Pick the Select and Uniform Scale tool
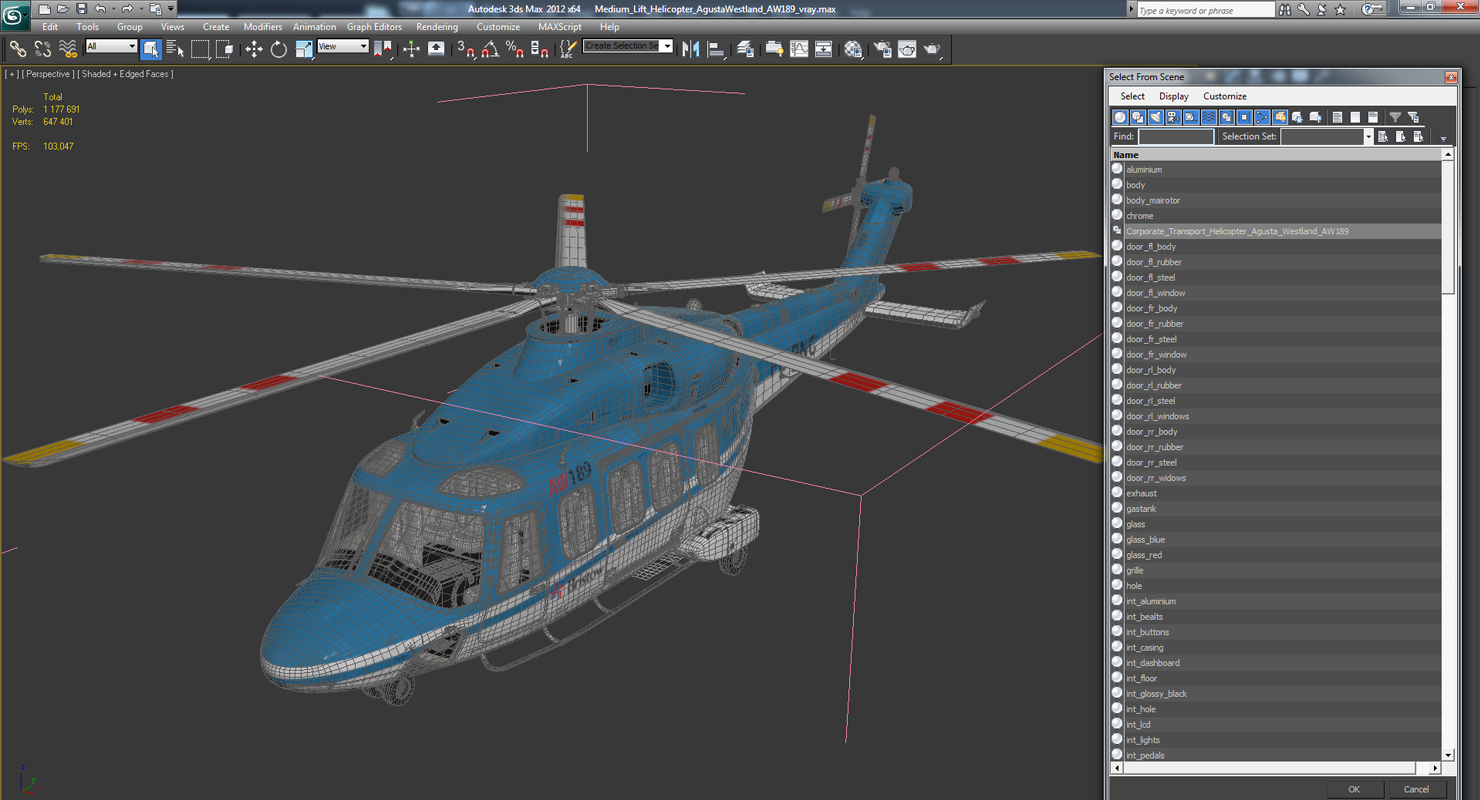Image resolution: width=1480 pixels, height=800 pixels. coord(303,48)
